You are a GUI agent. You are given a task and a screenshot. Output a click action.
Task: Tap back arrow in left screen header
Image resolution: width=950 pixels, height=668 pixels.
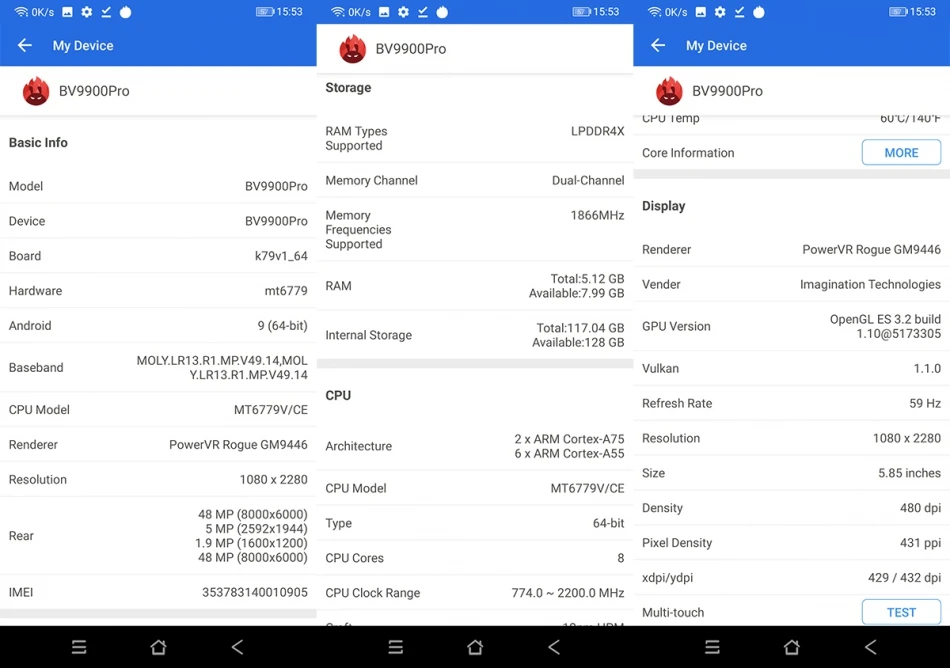point(24,45)
